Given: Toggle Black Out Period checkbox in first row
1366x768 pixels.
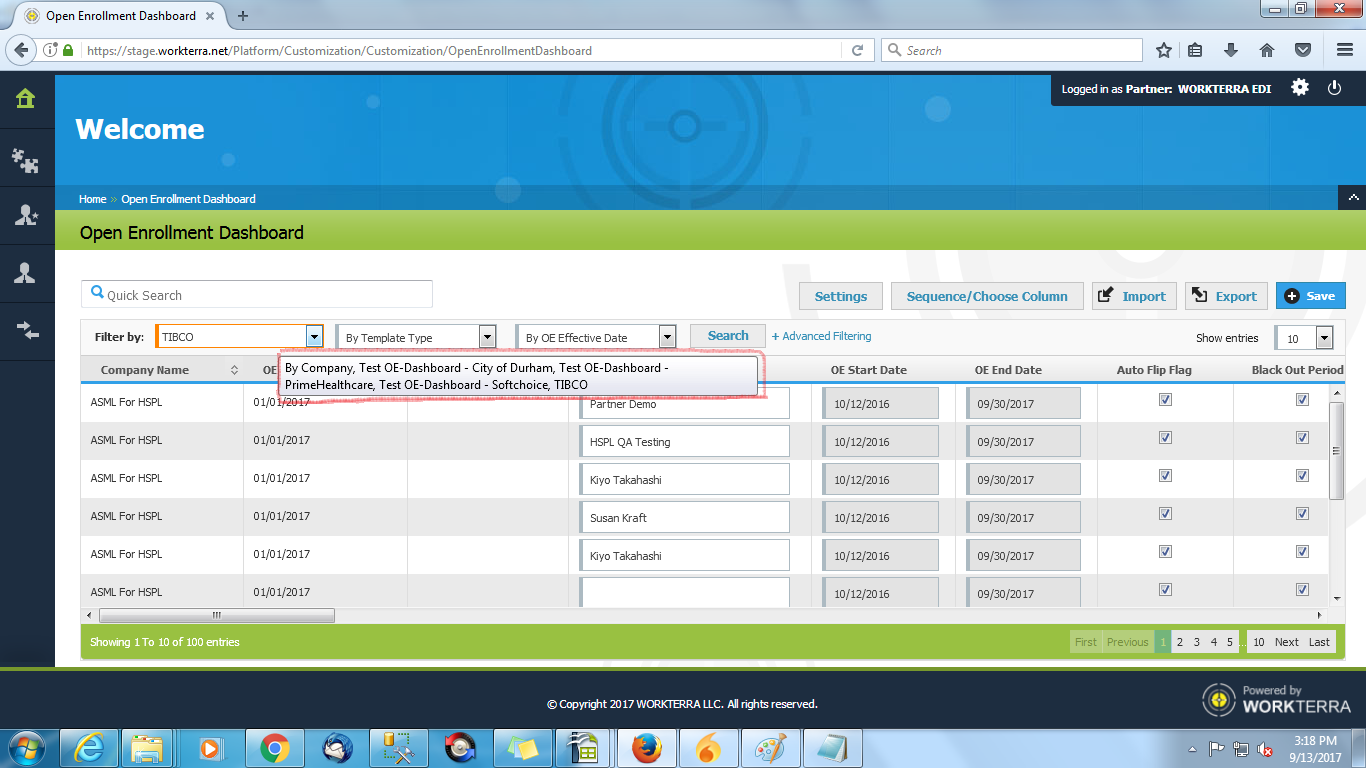Looking at the screenshot, I should tap(1302, 400).
